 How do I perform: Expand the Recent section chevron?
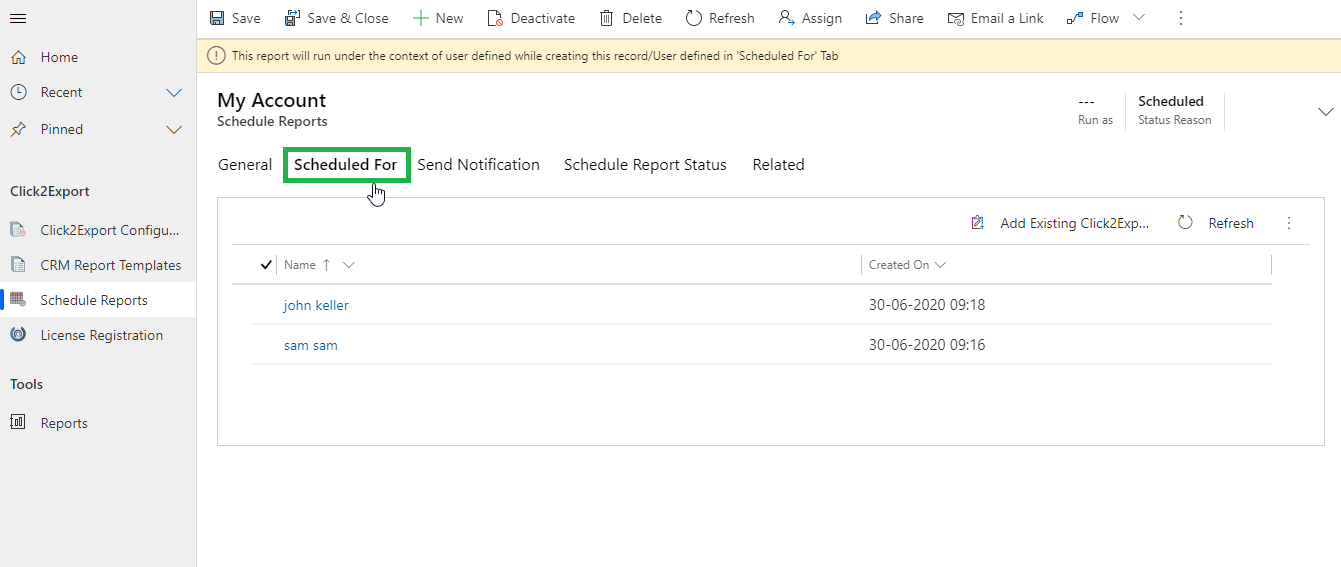(x=174, y=93)
